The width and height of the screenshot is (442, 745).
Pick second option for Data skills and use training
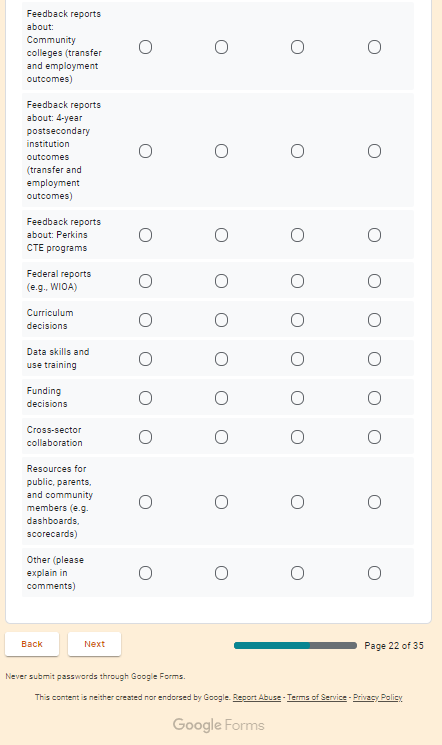coord(221,359)
